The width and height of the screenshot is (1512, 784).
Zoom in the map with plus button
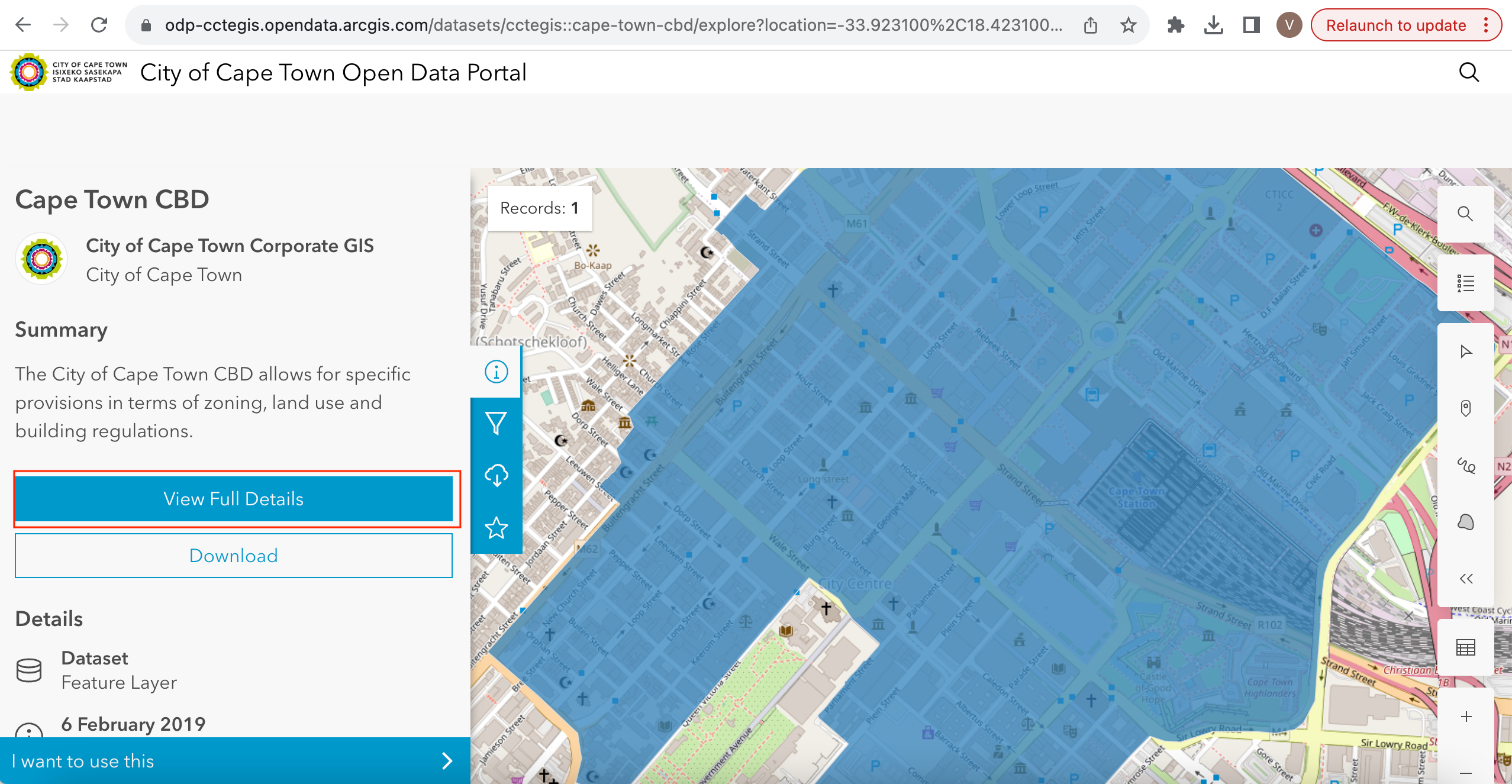click(x=1465, y=717)
